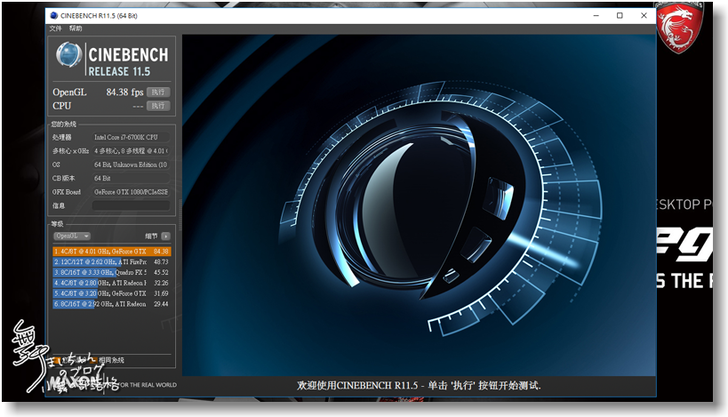Run the CPU benchmark test
This screenshot has height=417, width=728.
(158, 105)
